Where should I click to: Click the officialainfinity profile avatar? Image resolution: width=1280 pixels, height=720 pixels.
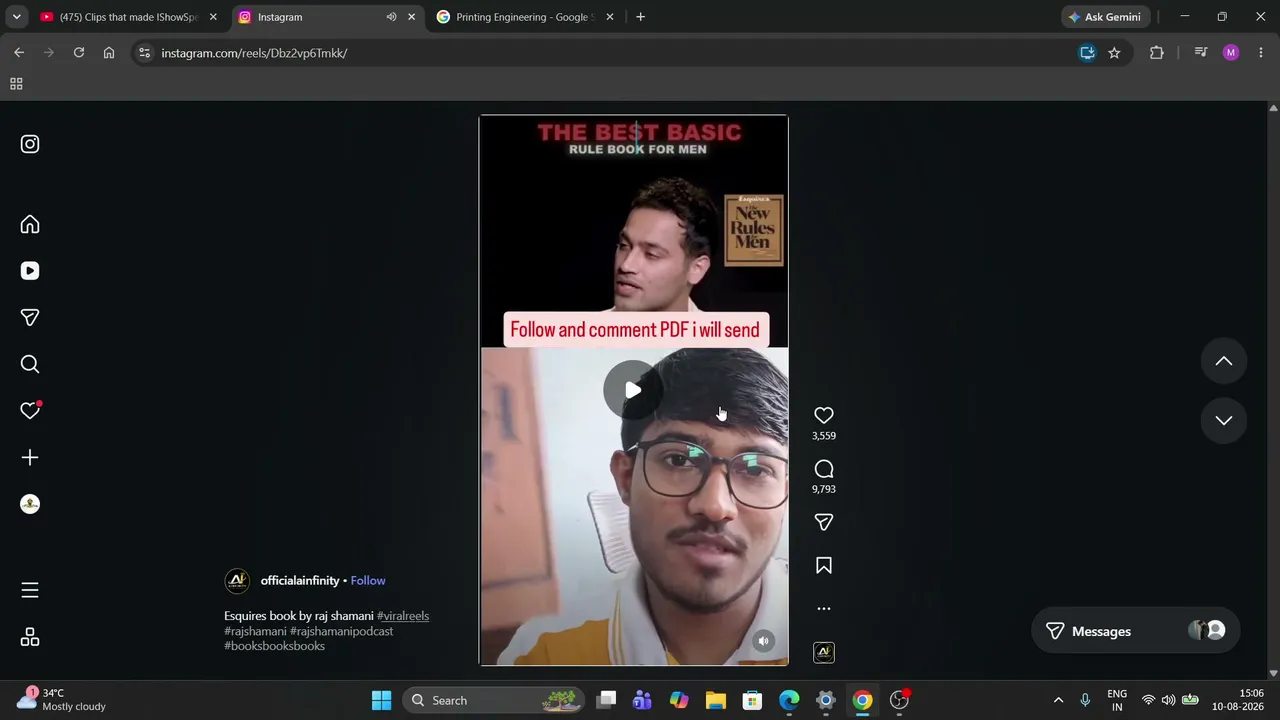(237, 581)
